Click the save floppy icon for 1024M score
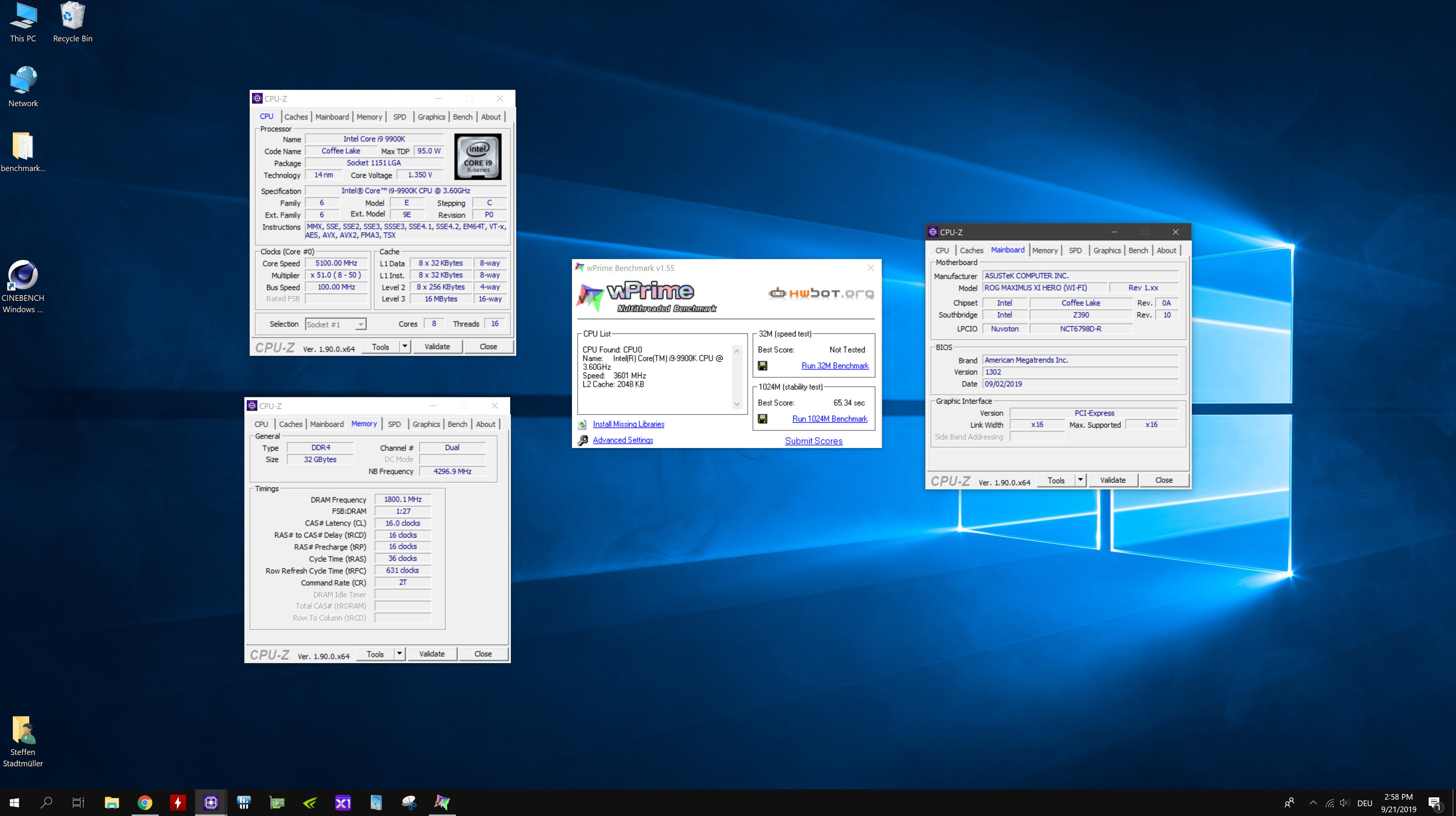This screenshot has height=816, width=1456. coord(763,419)
